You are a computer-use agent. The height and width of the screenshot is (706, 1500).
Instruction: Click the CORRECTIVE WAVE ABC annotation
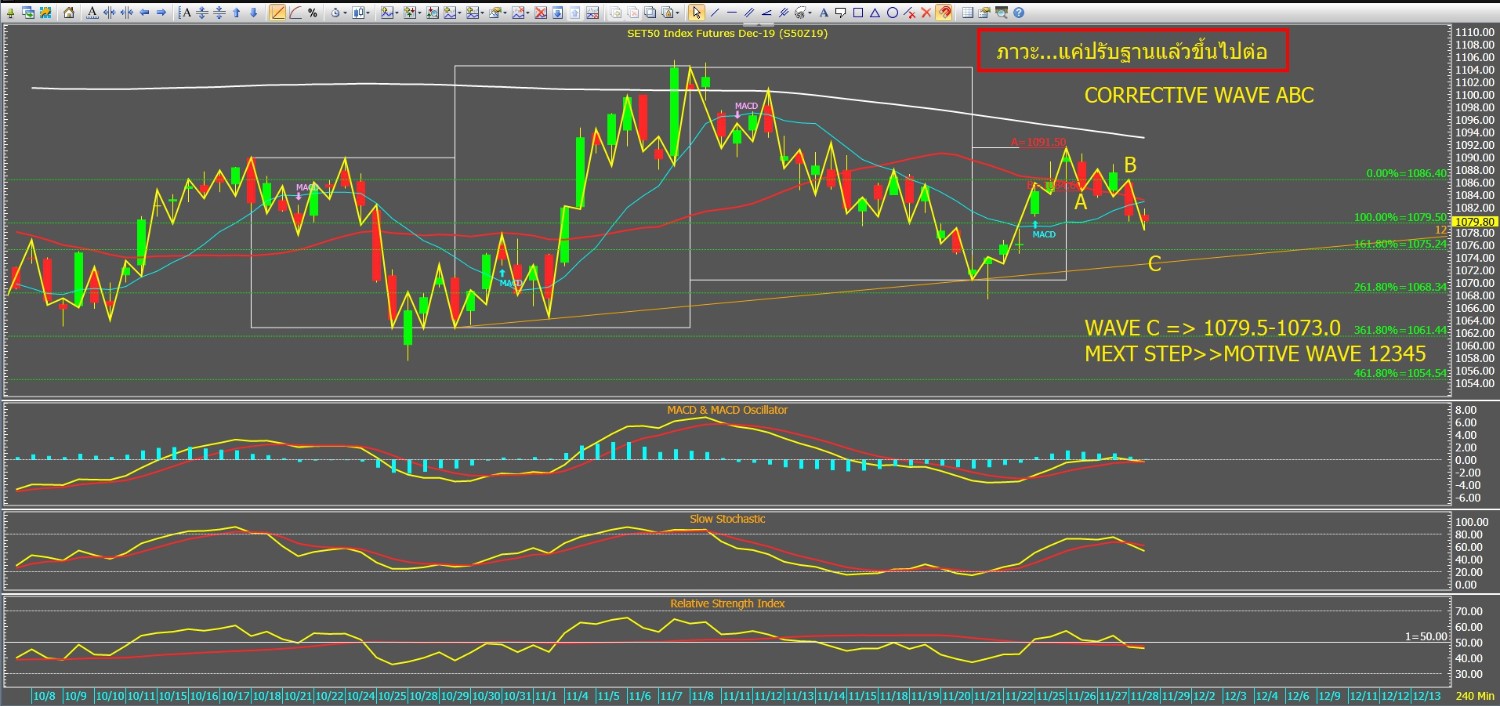pos(1199,96)
